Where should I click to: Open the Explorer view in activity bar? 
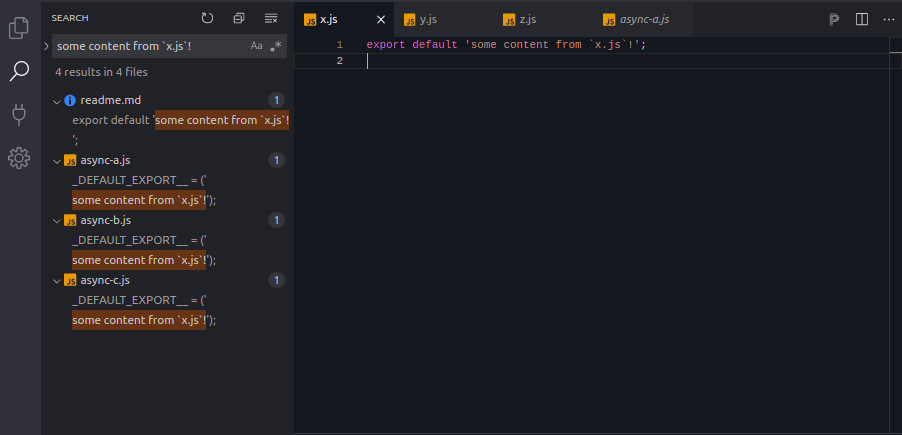[19, 28]
